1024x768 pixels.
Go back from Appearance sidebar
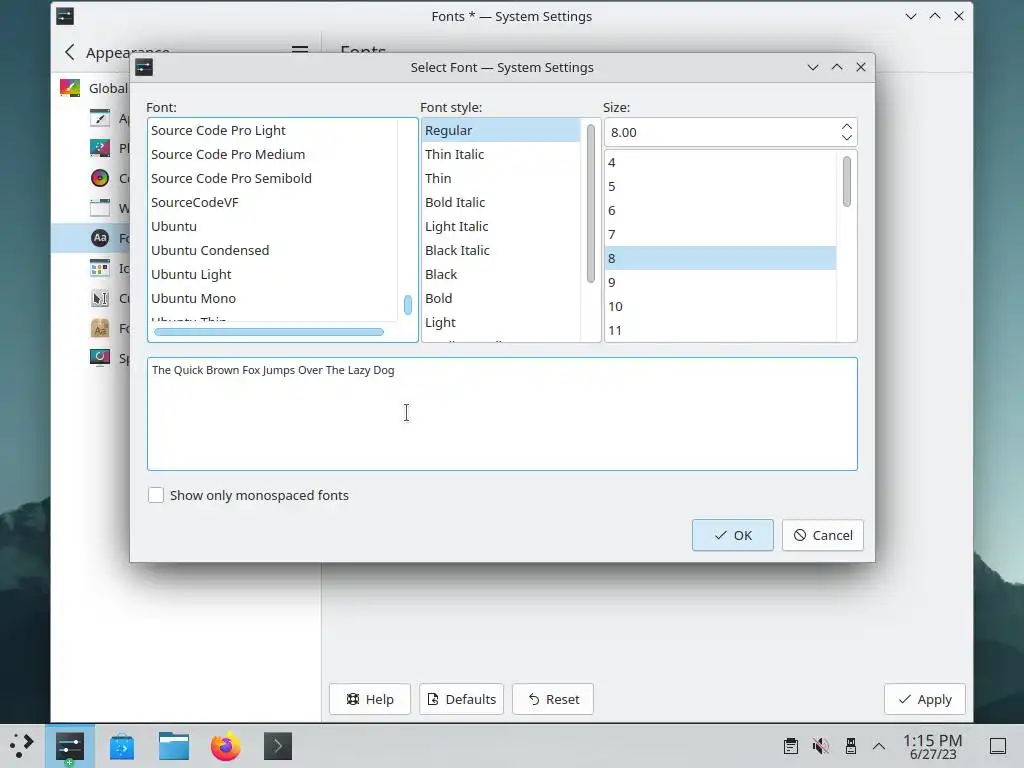70,52
